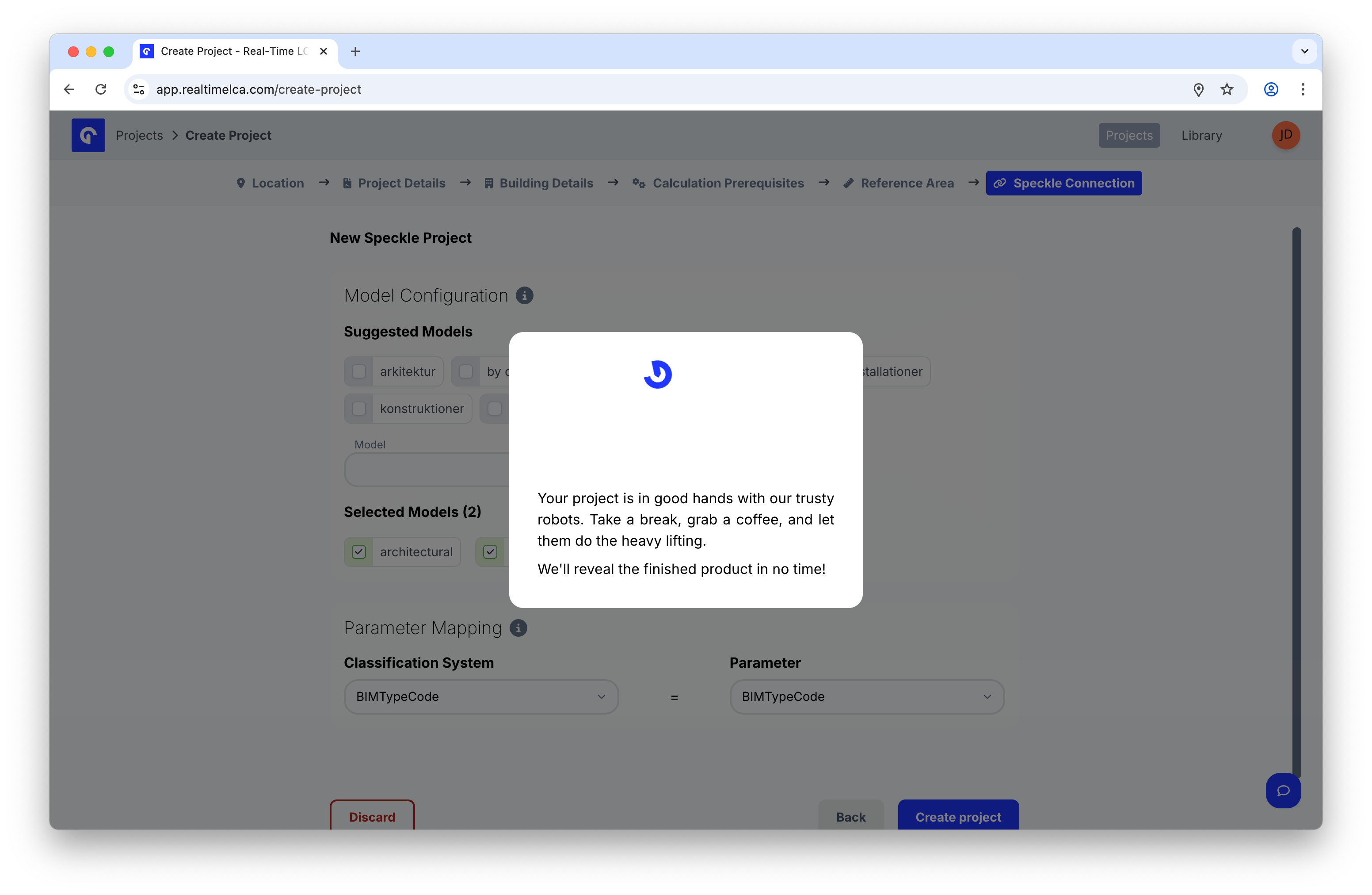Uncheck the second selected model checkbox

tap(490, 552)
